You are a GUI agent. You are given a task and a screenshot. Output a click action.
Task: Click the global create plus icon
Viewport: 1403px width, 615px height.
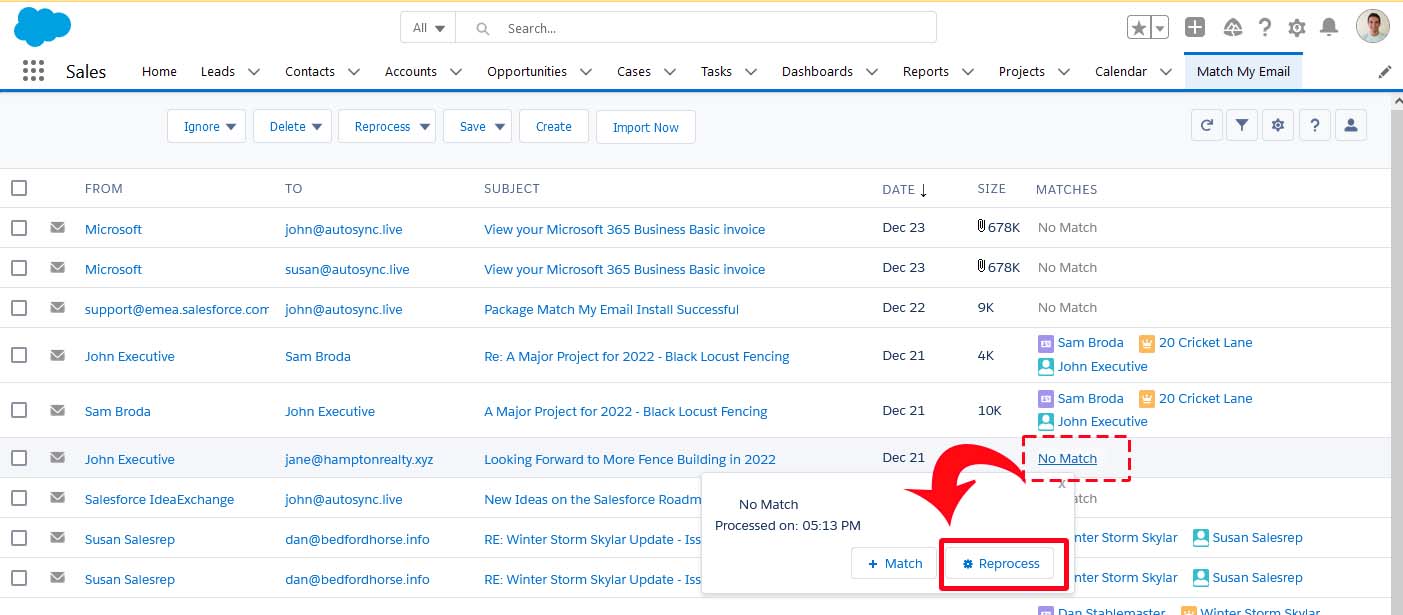tap(1195, 28)
